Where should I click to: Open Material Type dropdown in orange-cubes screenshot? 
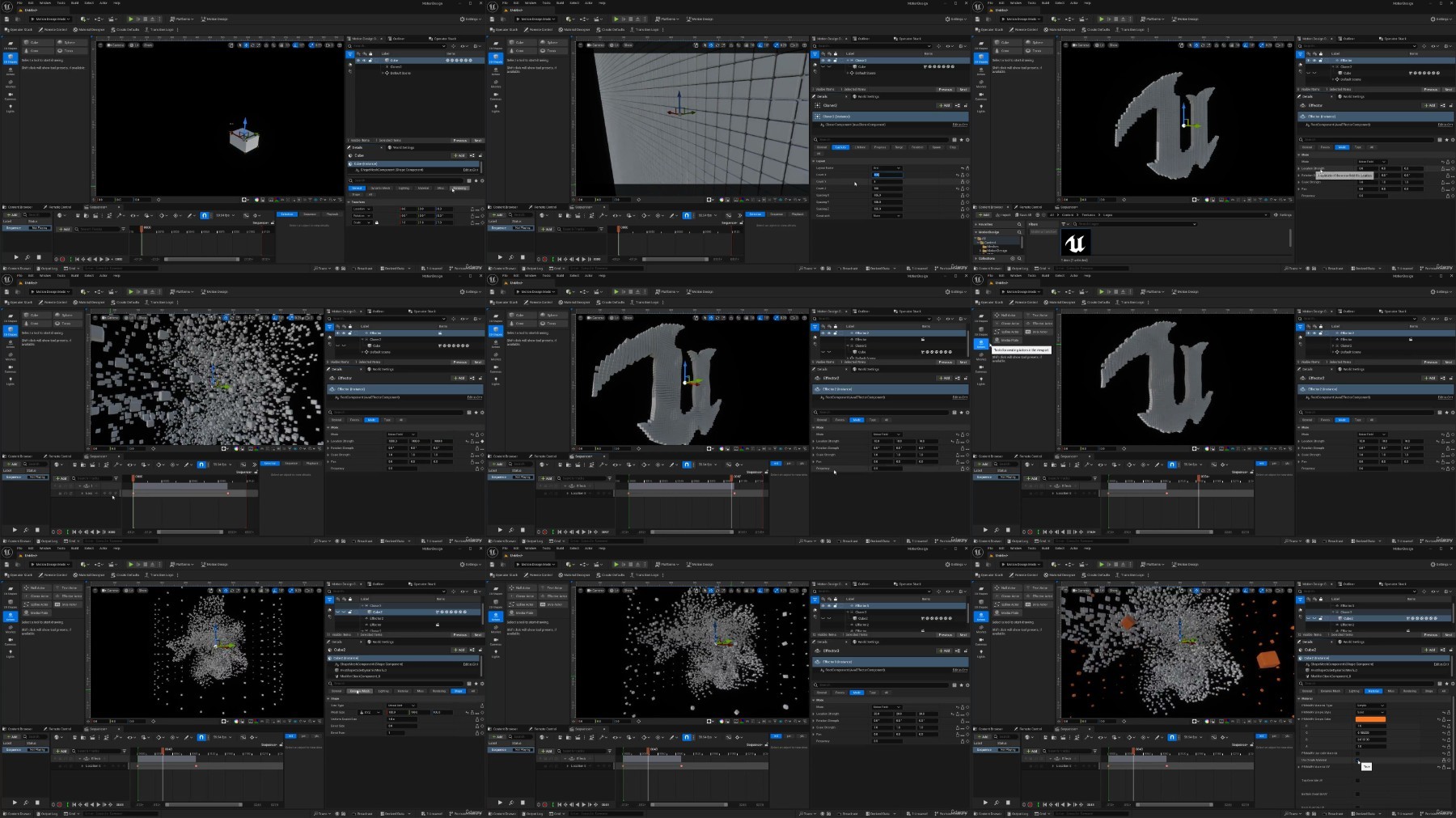pos(1370,706)
